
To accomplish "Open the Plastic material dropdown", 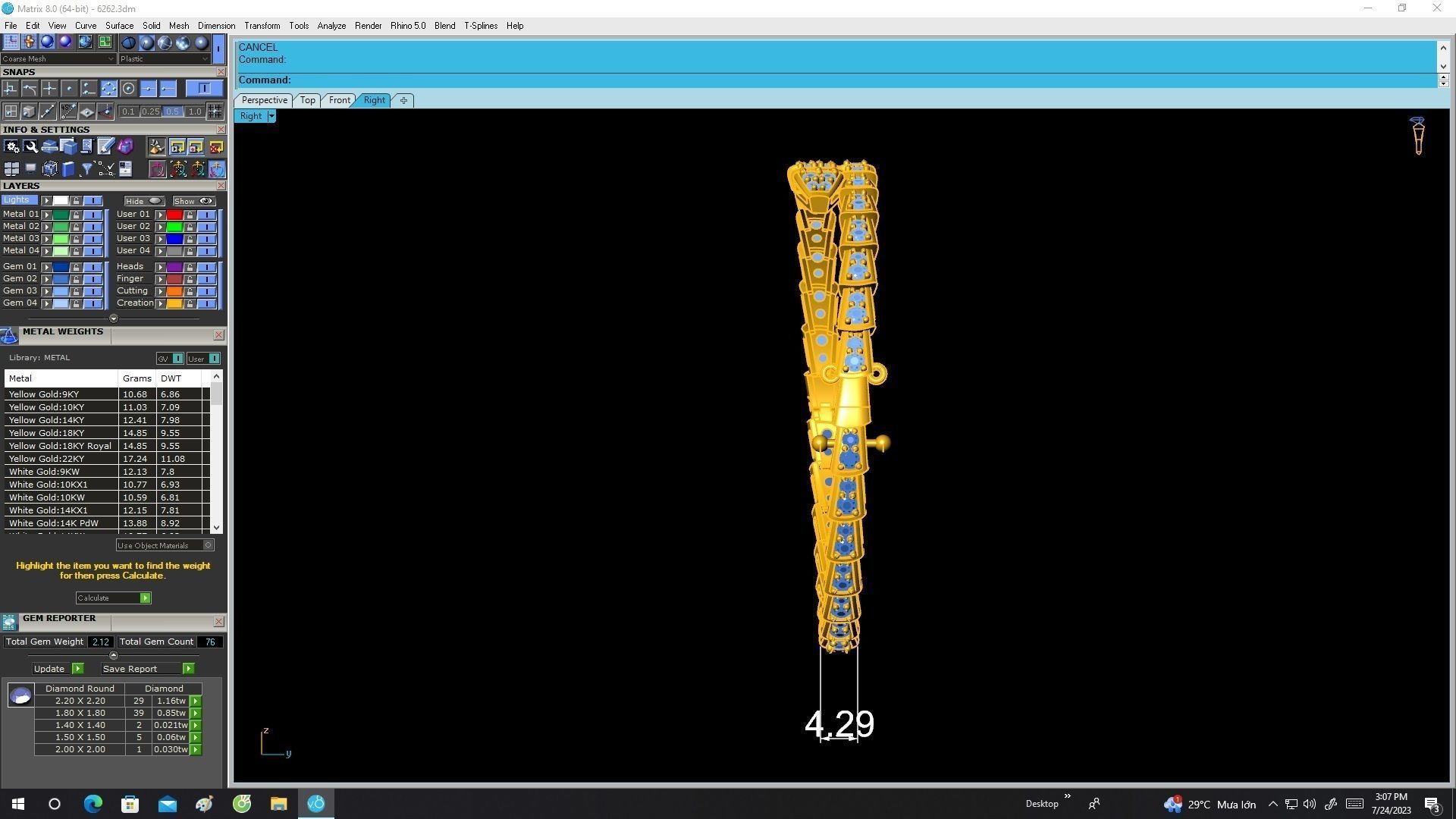I will tap(165, 58).
